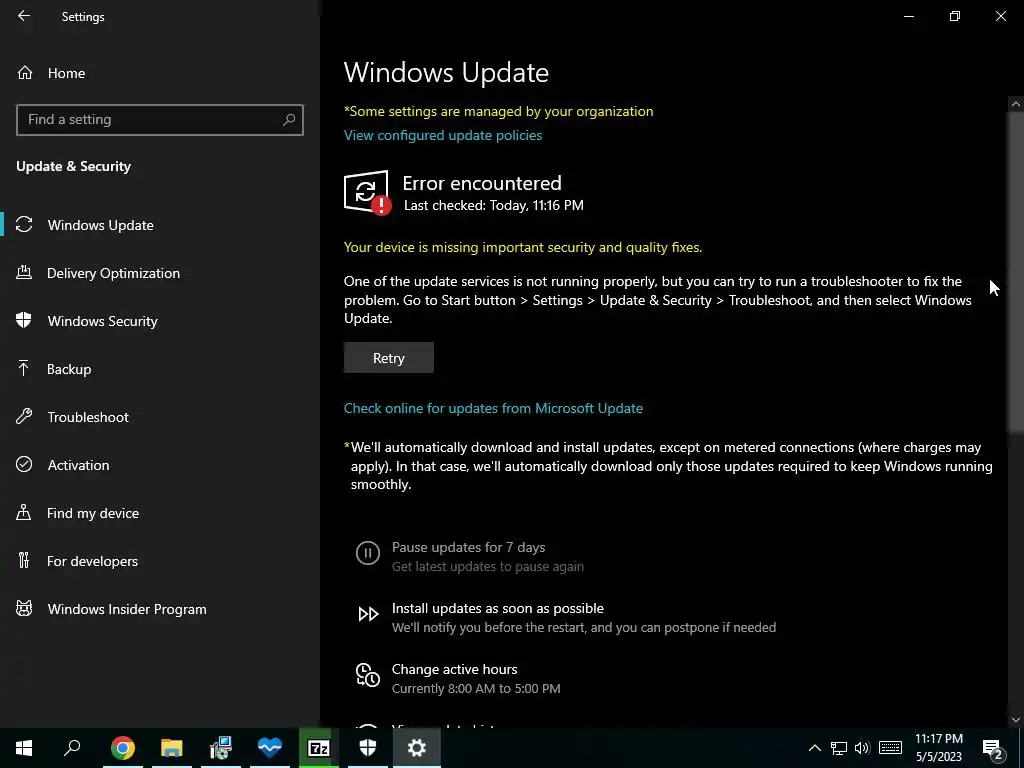Click the 'Last checked: Today, 11:16 PM' text
Screen dimensions: 1024x768
point(494,205)
